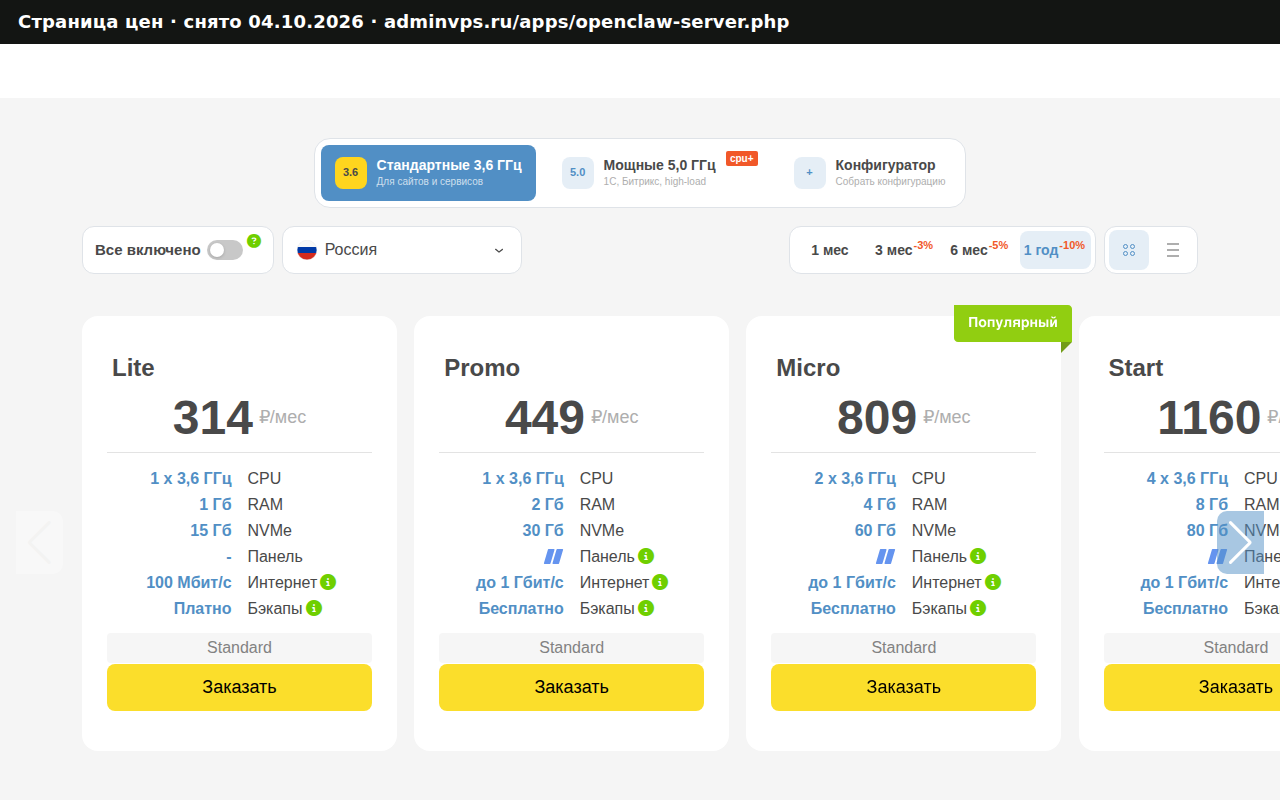This screenshot has width=1280, height=800.
Task: Open the Стандартные 3,6 ГГц tab
Action: (428, 173)
